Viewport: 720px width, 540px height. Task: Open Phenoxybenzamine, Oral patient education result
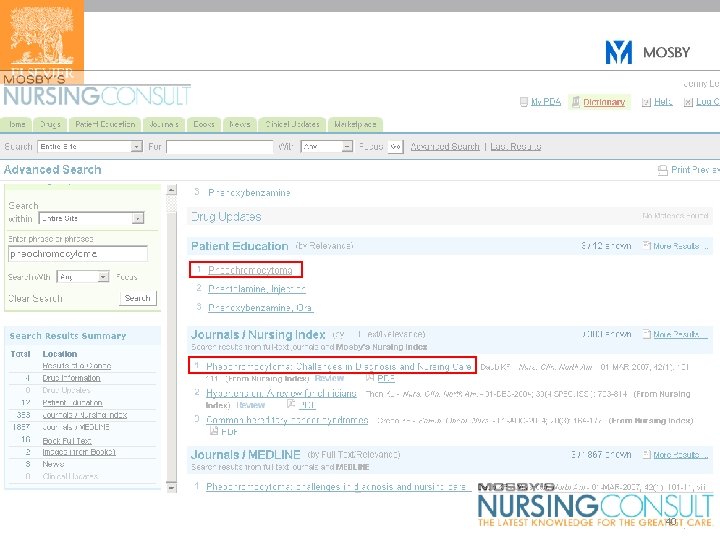[x=260, y=308]
